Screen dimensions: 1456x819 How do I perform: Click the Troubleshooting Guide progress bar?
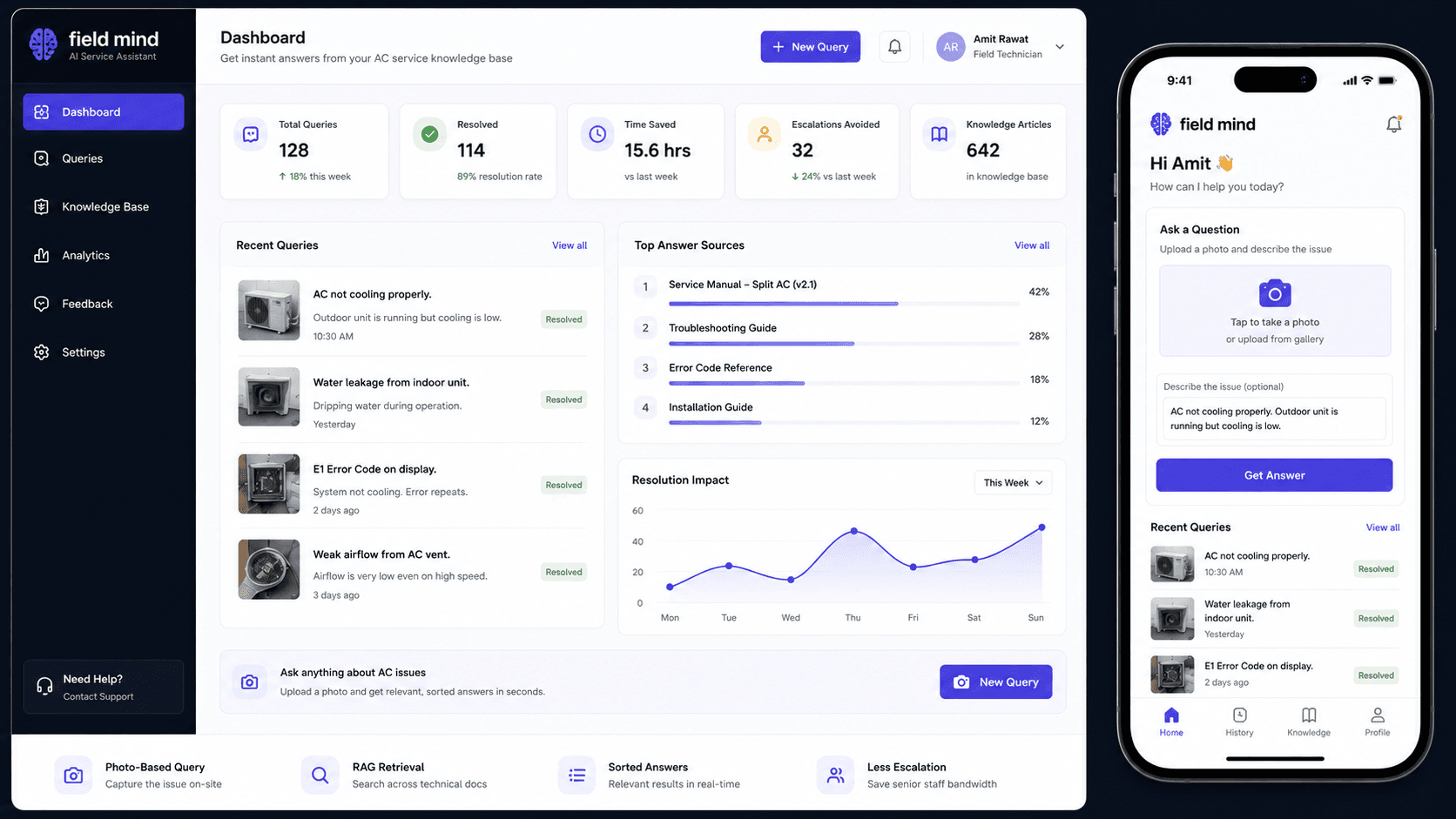[844, 344]
